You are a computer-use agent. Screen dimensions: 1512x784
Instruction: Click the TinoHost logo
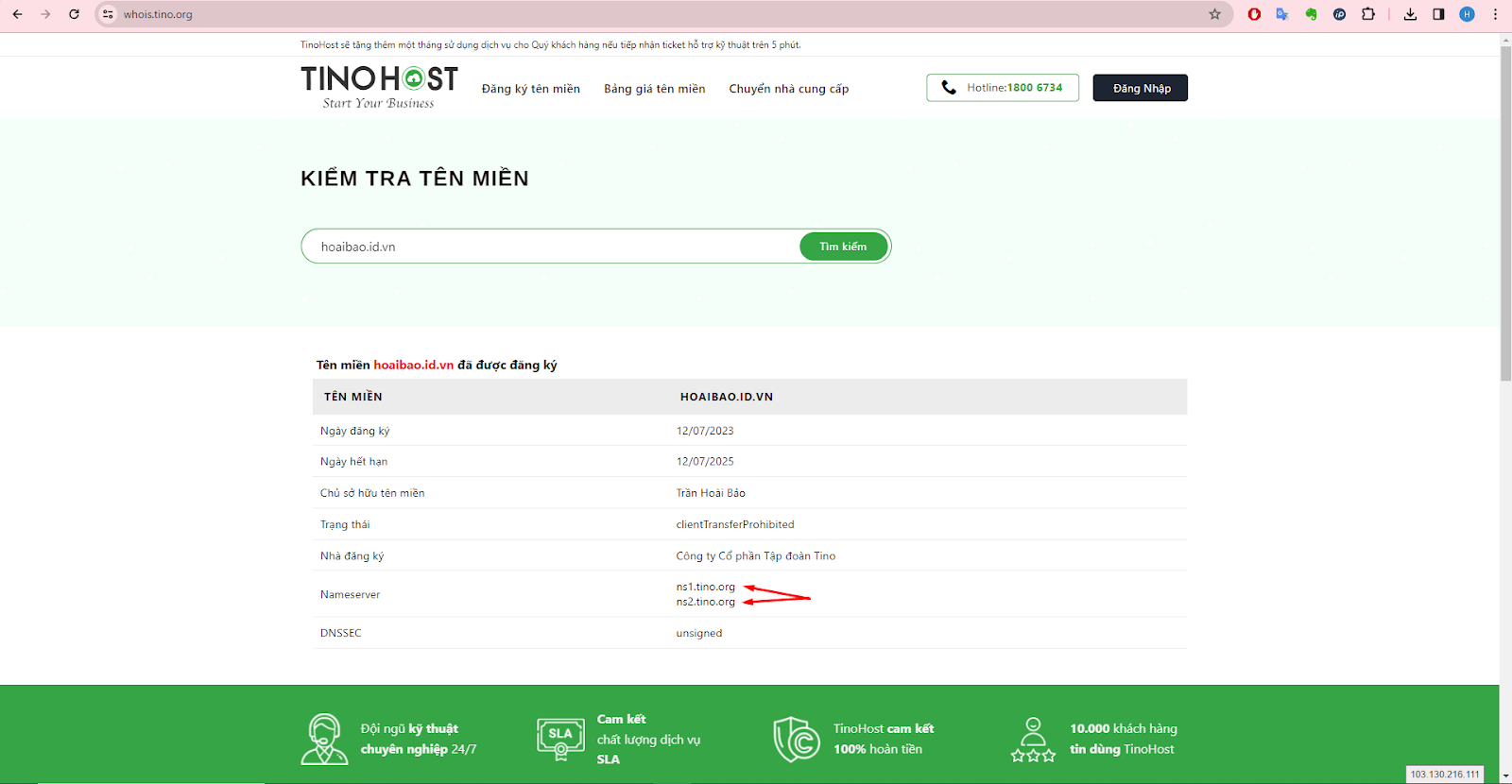click(x=379, y=87)
